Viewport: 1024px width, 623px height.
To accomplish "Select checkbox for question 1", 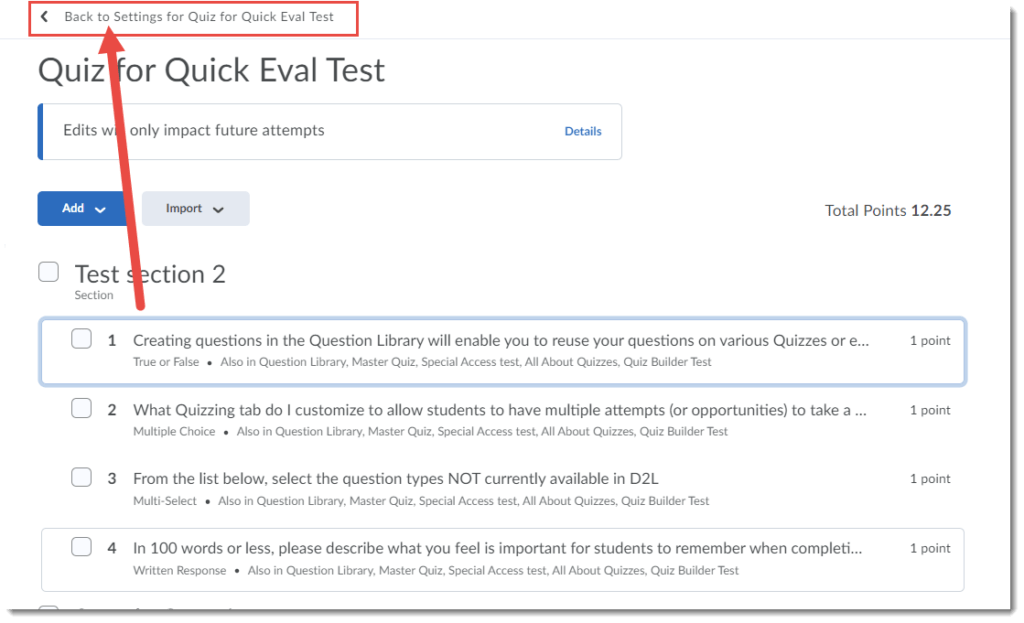I will coord(82,339).
